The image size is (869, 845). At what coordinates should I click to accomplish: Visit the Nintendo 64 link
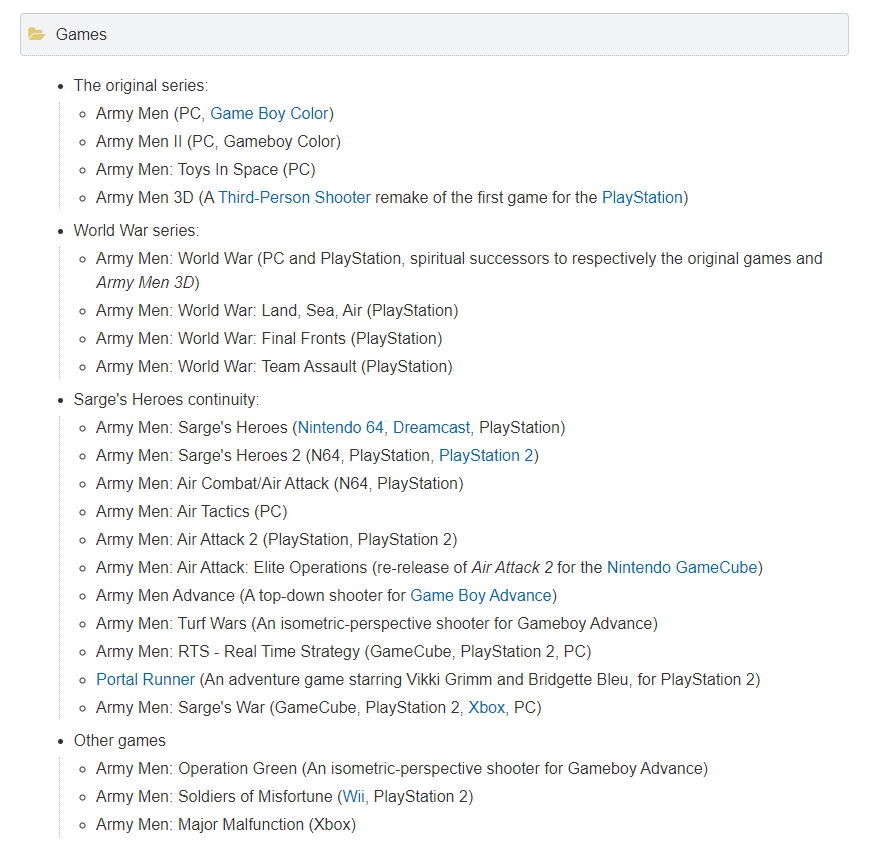click(x=341, y=428)
